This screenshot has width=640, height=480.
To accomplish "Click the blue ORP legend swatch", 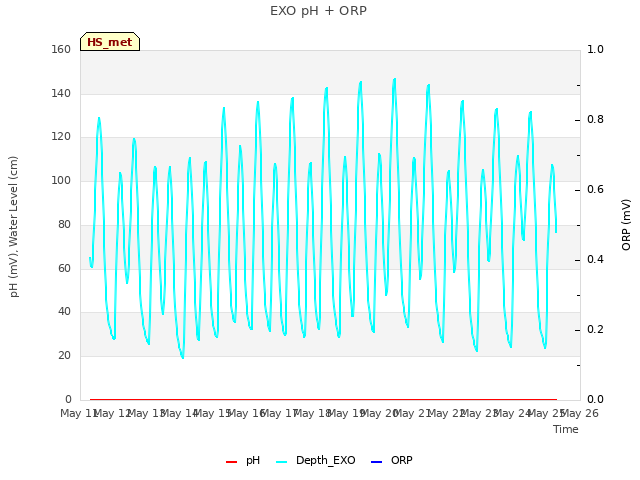I will [376, 462].
